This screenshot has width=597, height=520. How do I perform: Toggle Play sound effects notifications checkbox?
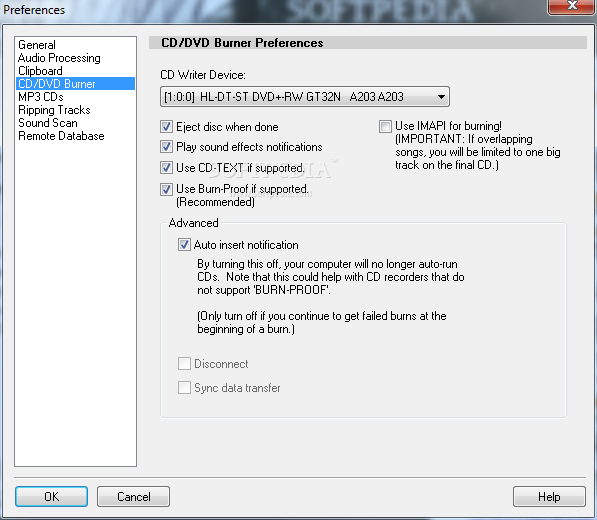[166, 147]
